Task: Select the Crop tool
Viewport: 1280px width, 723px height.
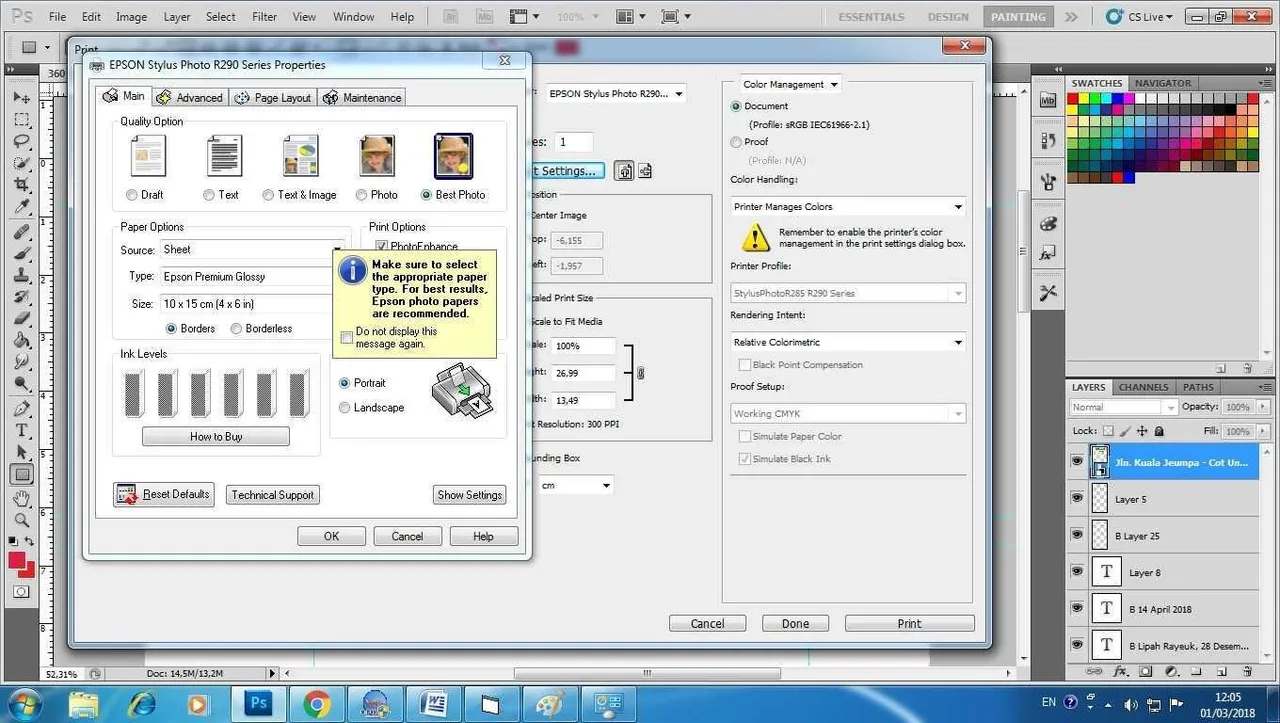Action: click(x=21, y=185)
